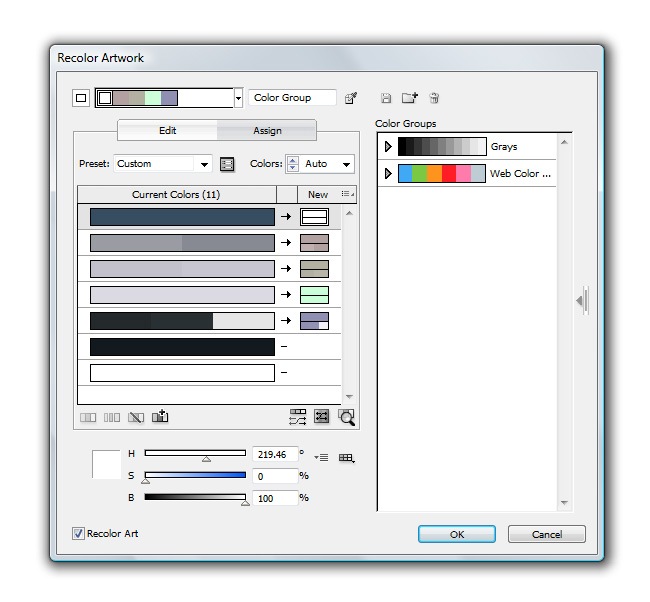Screen dimensions: 650x602
Task: Click the add new row icon
Action: pos(160,417)
